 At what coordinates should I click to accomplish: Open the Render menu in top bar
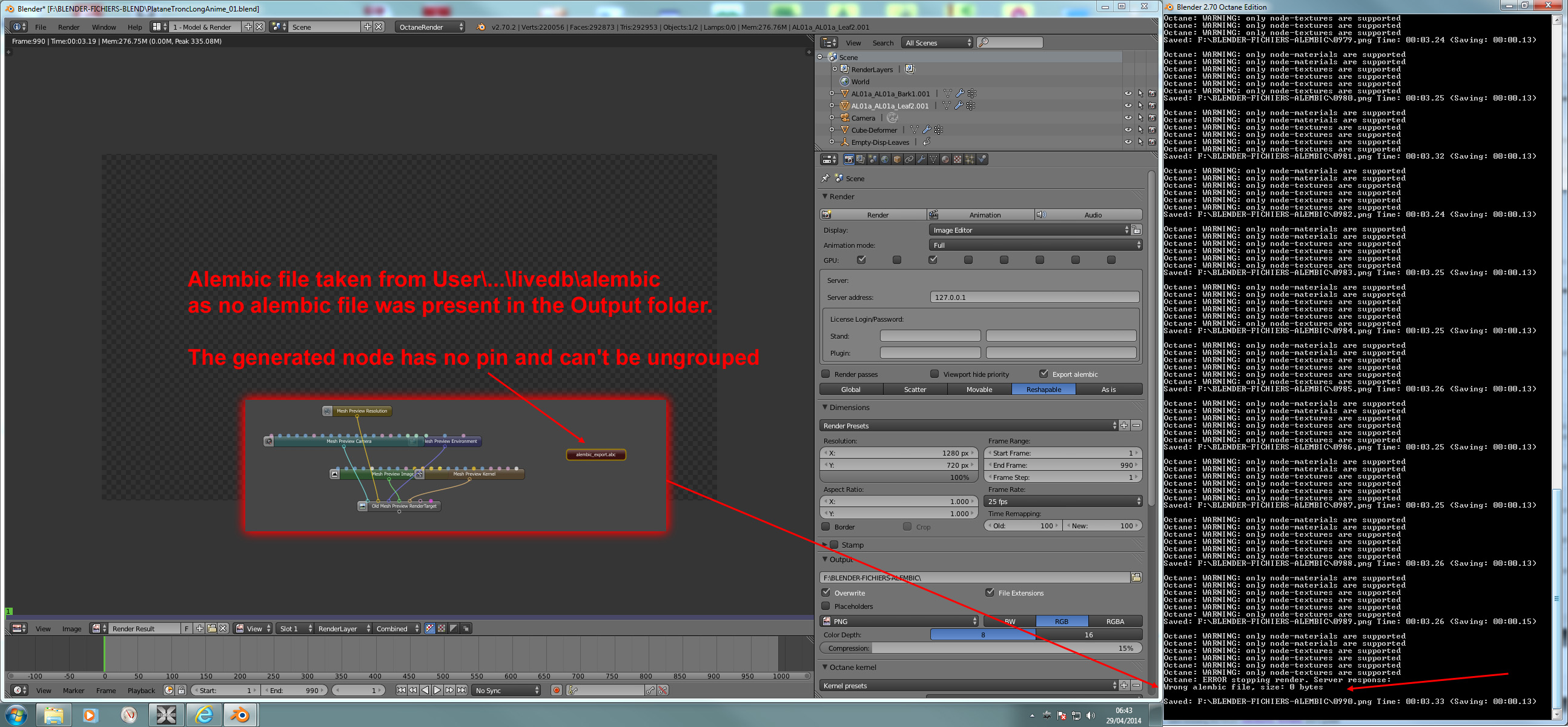[68, 27]
